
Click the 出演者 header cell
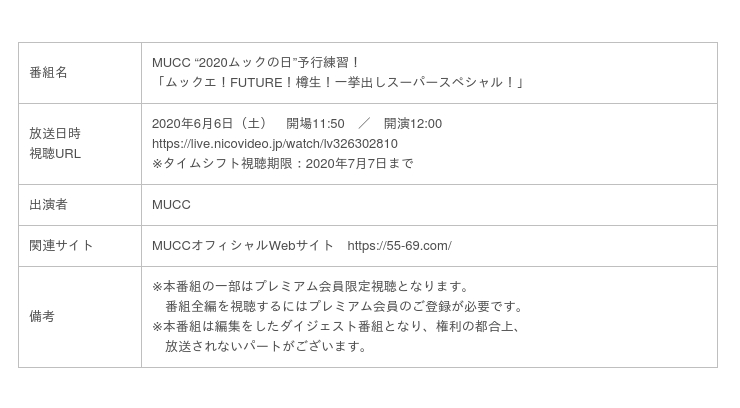tap(80, 205)
